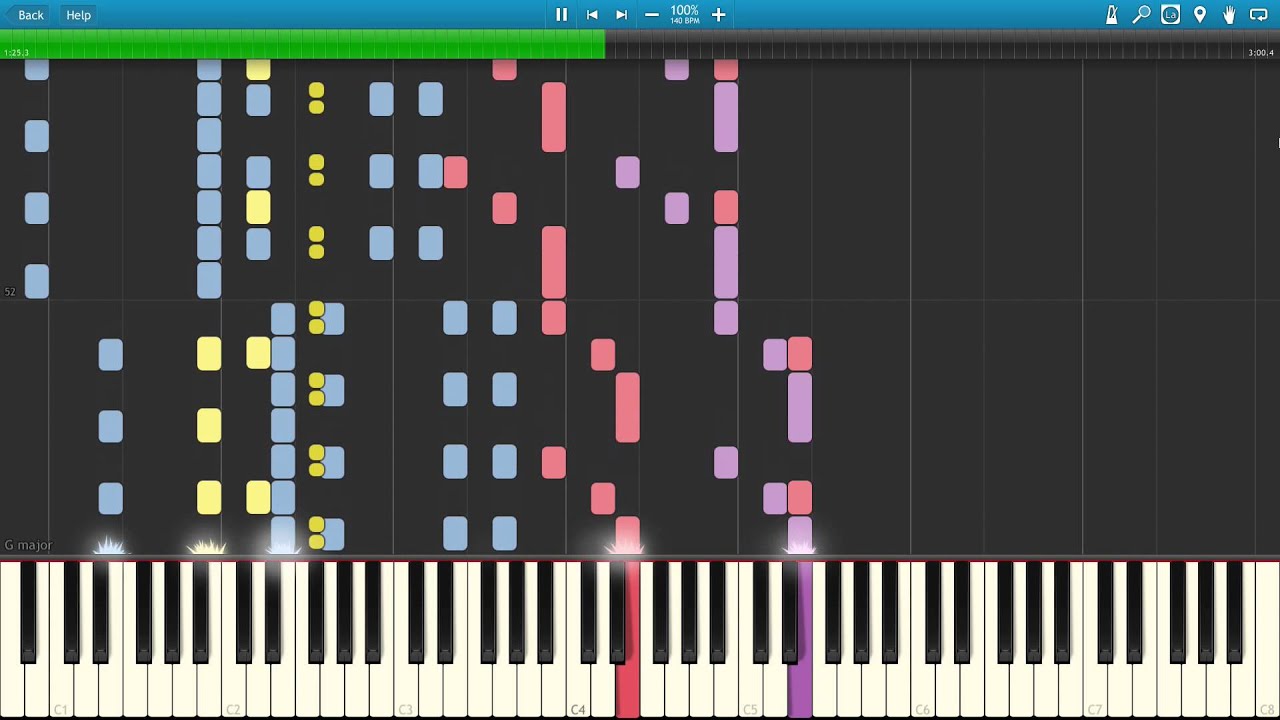1280x720 pixels.
Task: Toggle the 'La' note labels icon
Action: click(1171, 15)
